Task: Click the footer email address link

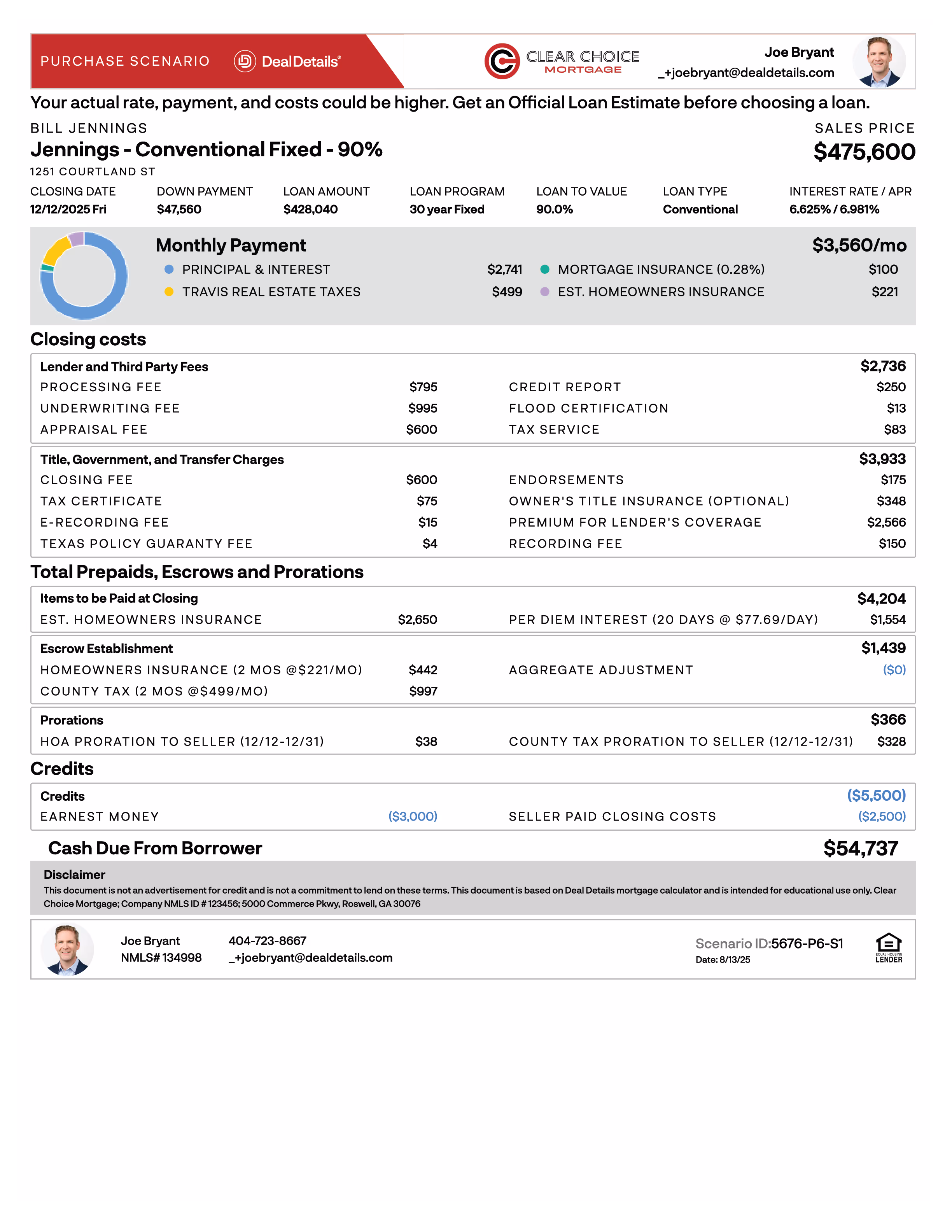Action: click(310, 958)
